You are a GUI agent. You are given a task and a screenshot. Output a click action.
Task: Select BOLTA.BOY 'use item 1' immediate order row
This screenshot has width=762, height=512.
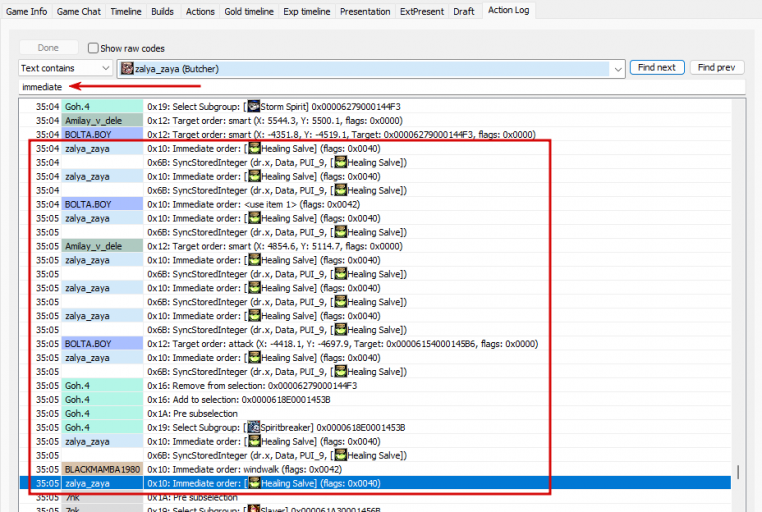[x=375, y=204]
